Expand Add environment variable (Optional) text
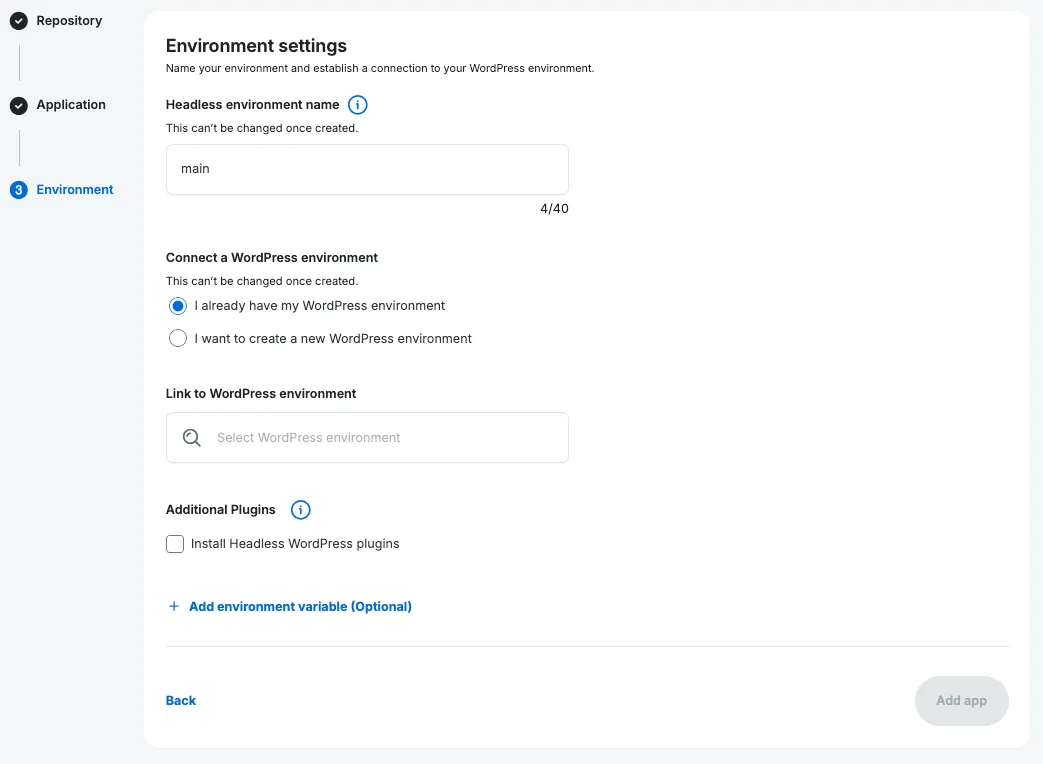The height and width of the screenshot is (764, 1043). 300,607
